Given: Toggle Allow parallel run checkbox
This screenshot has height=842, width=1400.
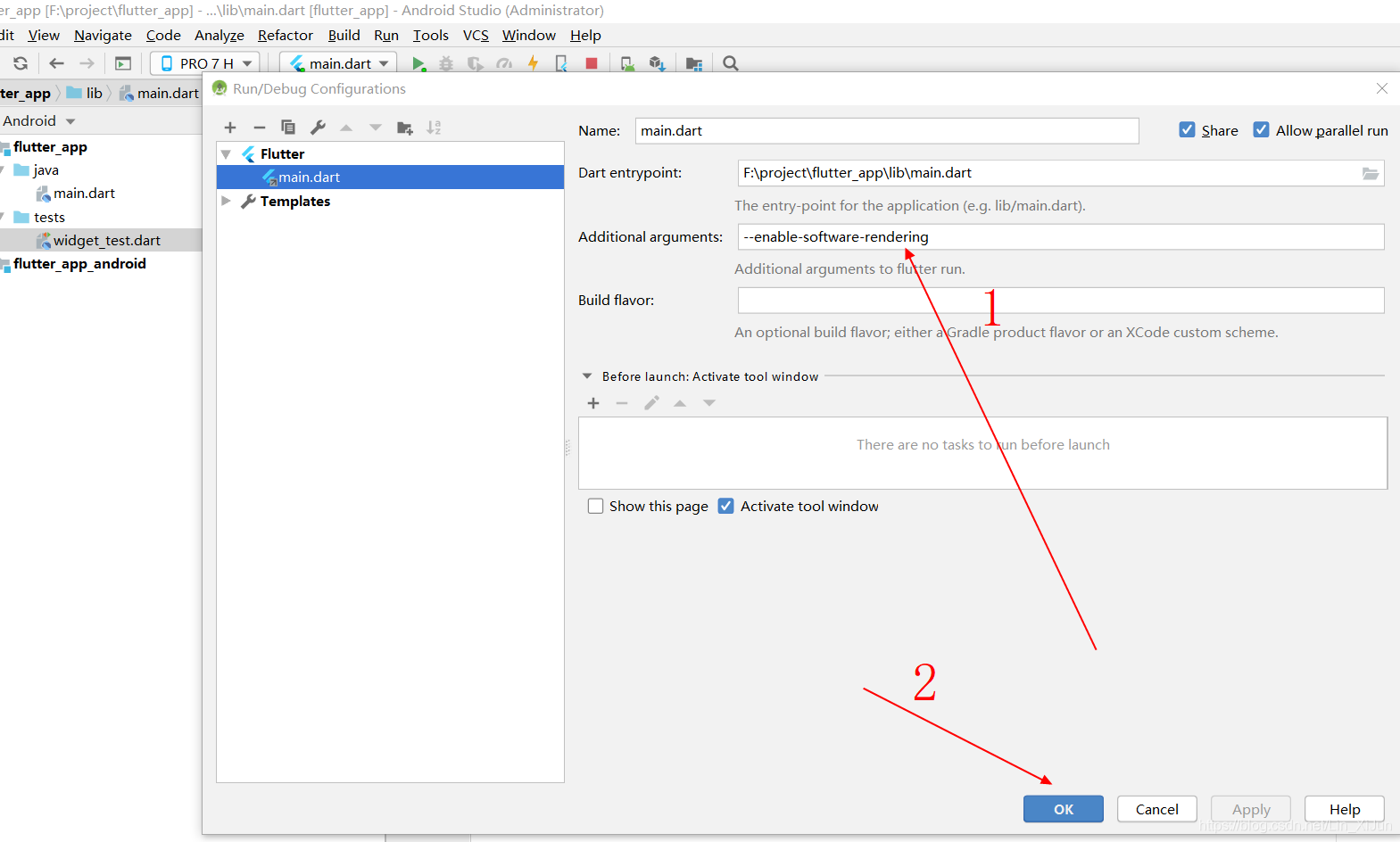Looking at the screenshot, I should [1261, 130].
